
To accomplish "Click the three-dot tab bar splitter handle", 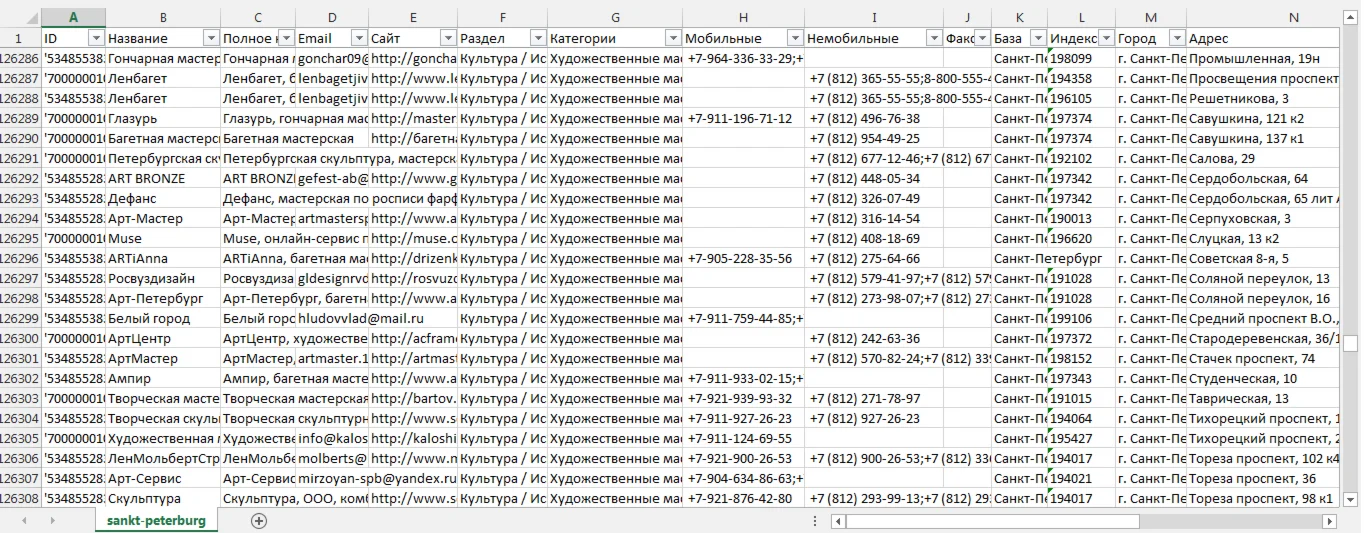I will click(x=815, y=521).
